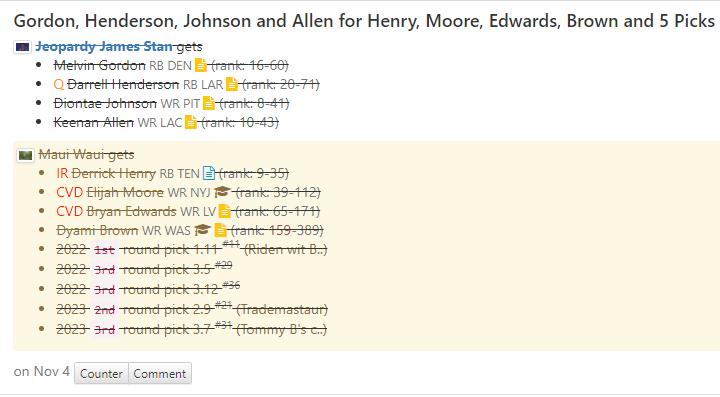720x397 pixels.
Task: Open the Melvin Gordon player link
Action: point(99,66)
